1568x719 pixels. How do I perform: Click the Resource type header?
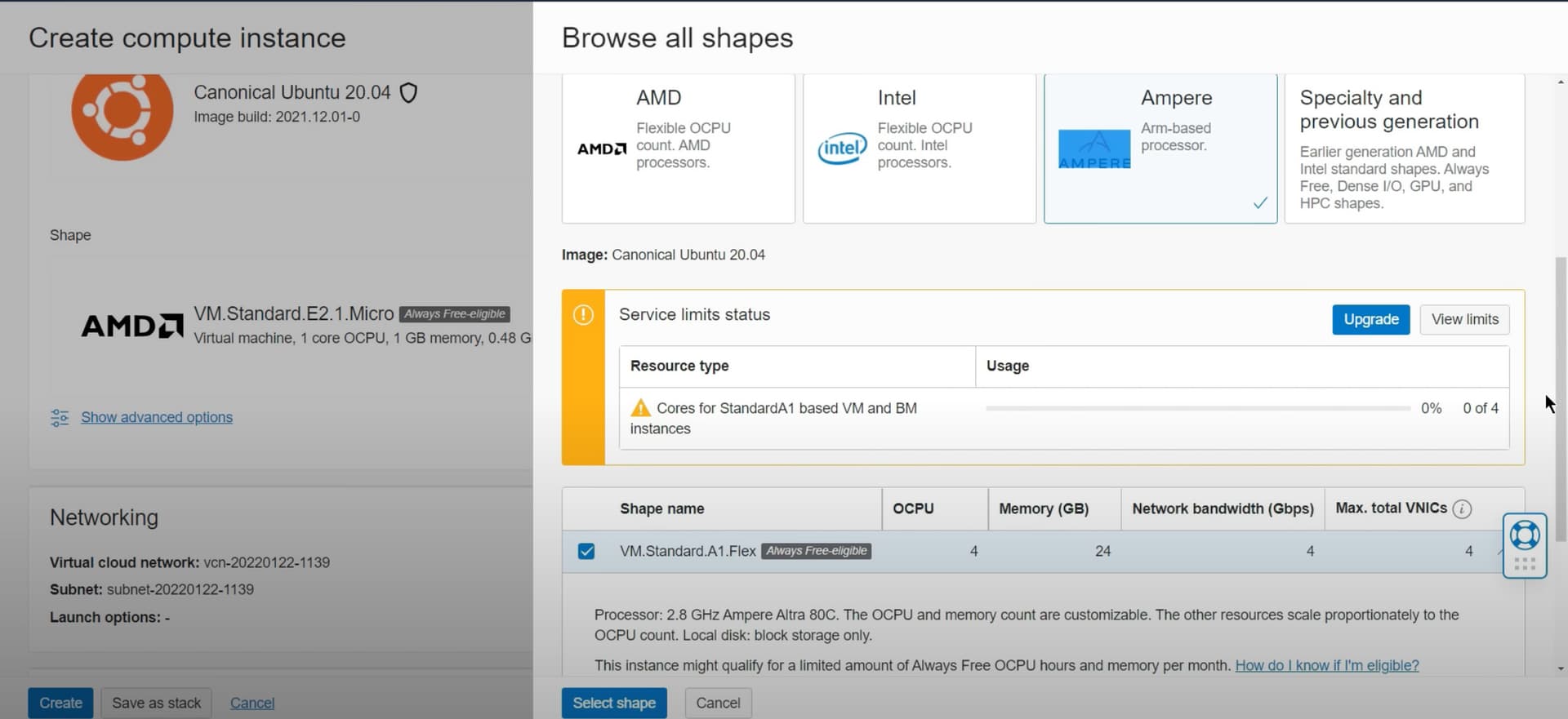click(679, 366)
